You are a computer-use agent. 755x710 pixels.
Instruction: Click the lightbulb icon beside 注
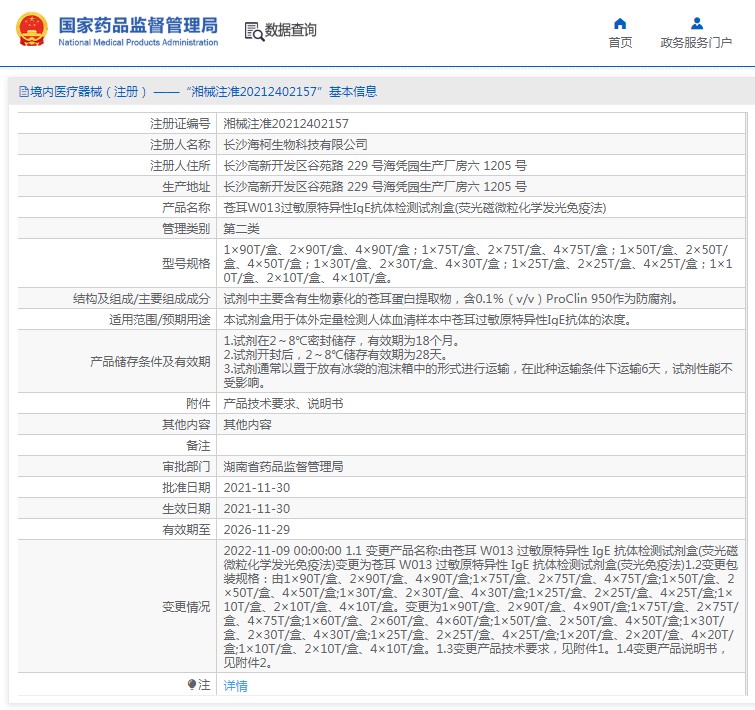[192, 684]
